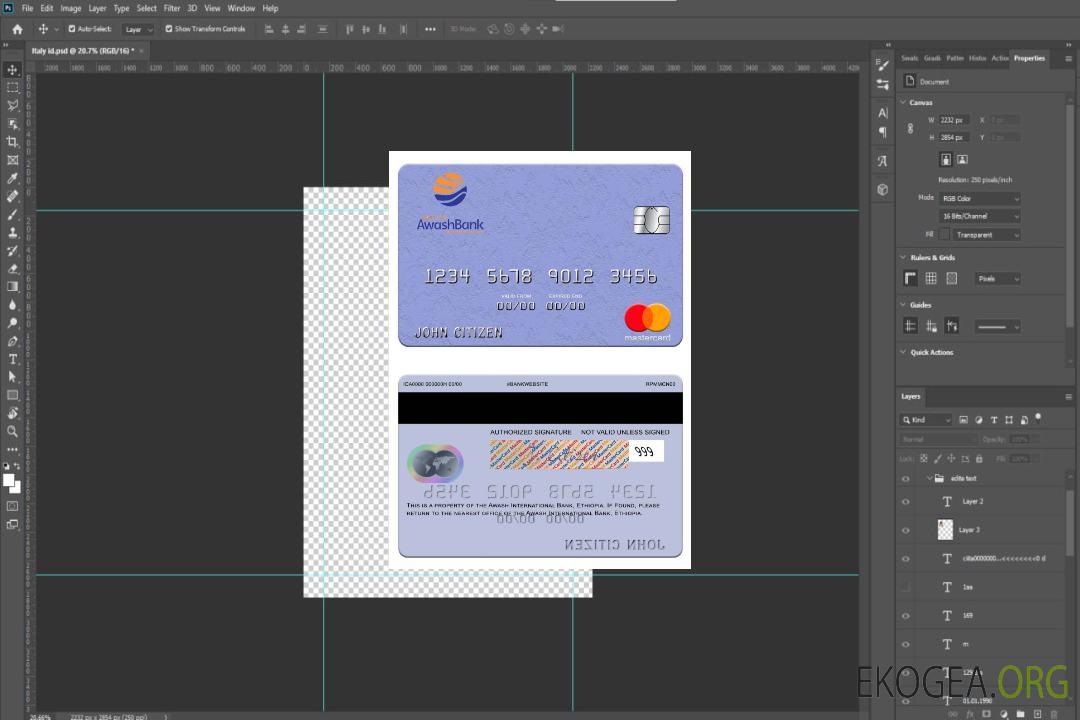Click the canvas Width input field
1080x720 pixels.
(953, 120)
